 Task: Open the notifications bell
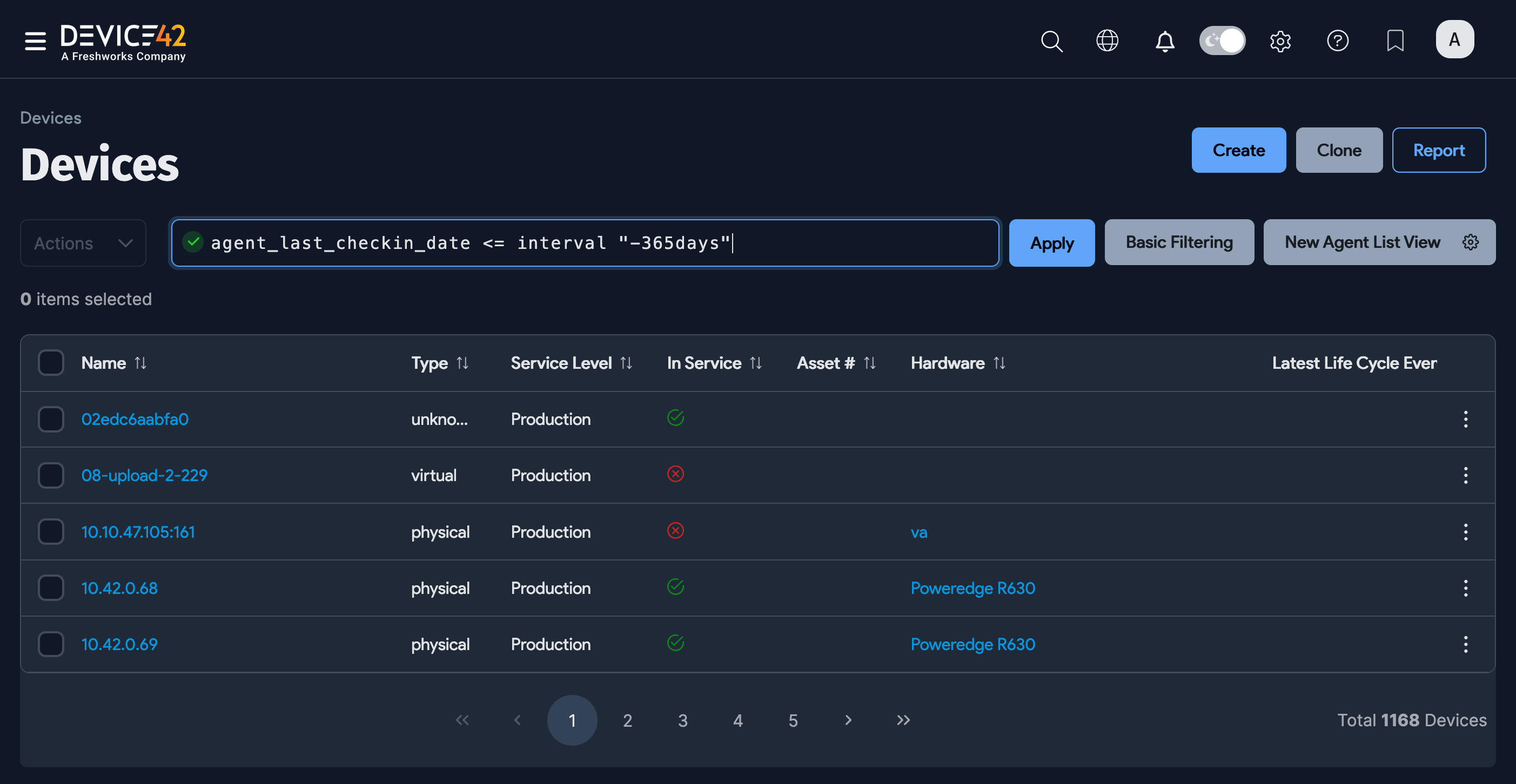click(1165, 40)
